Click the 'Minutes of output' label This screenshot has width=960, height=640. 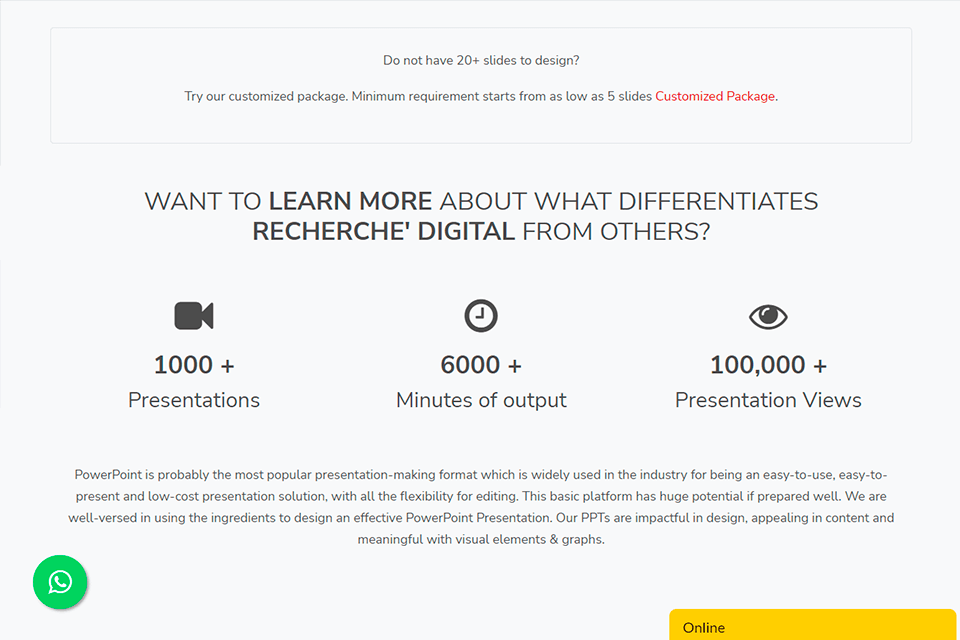(x=481, y=400)
